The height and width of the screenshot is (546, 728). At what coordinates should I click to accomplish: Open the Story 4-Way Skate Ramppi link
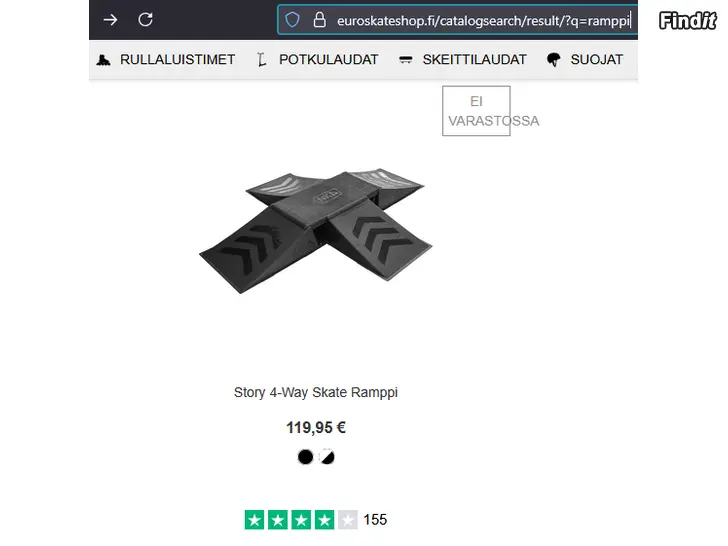(316, 392)
